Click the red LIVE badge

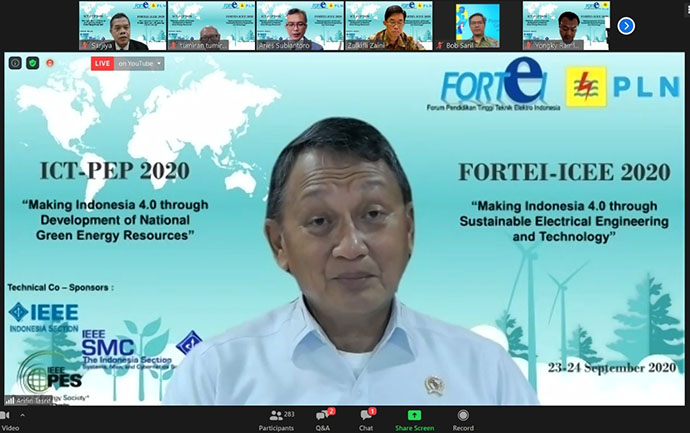click(102, 63)
